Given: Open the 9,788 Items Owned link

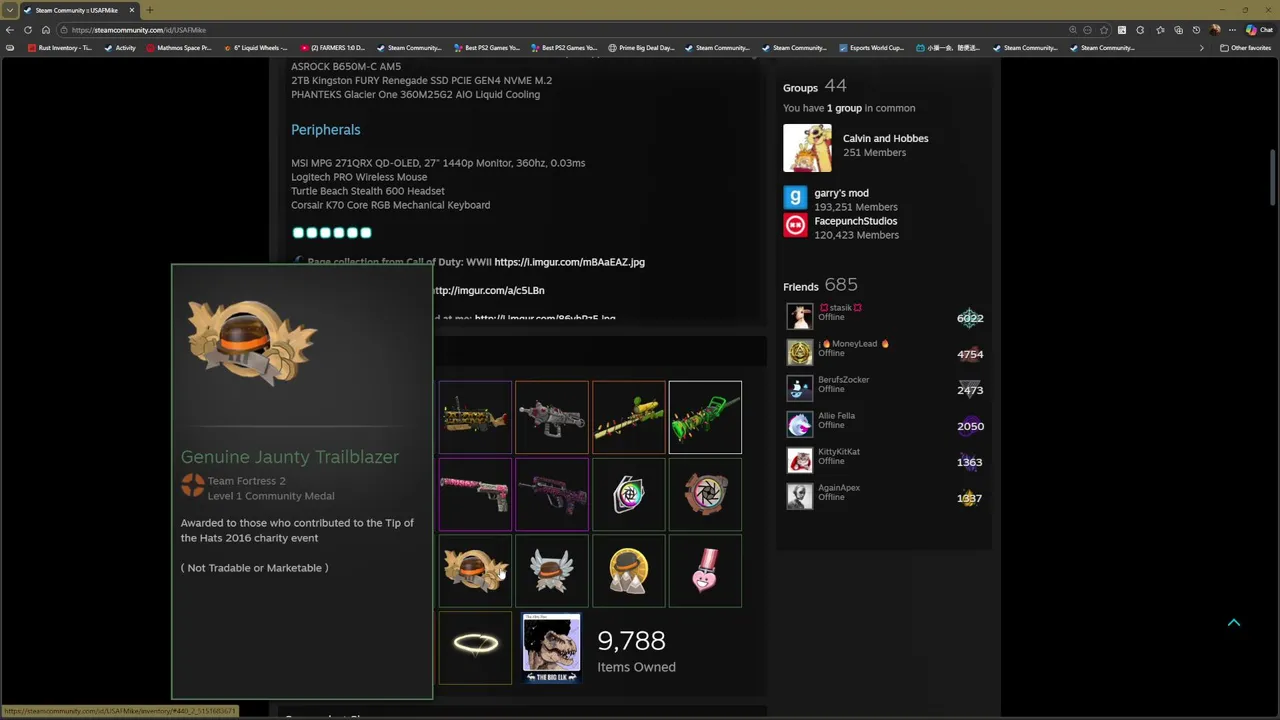Looking at the screenshot, I should pos(636,650).
